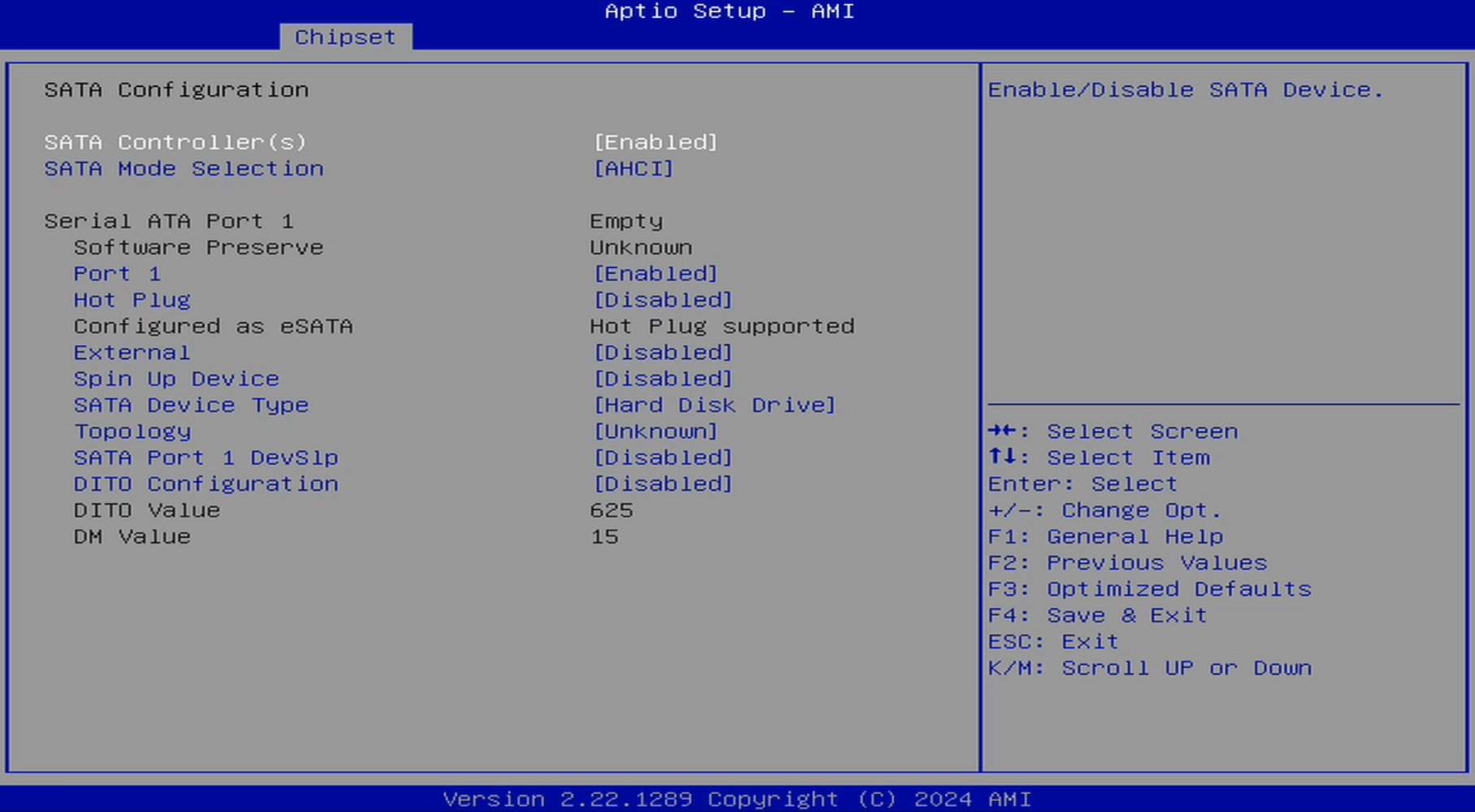Click the DM Value 15 field
Viewport: 1475px width, 812px height.
(604, 537)
